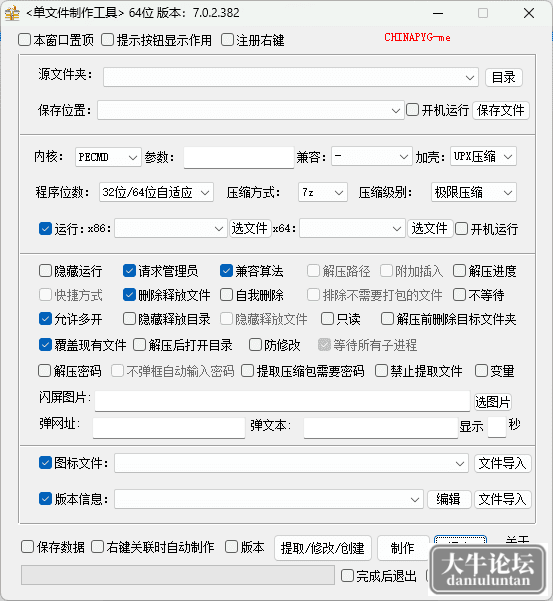Click 提取/修改/创建 button
Viewport: 553px width, 601px height.
(323, 548)
